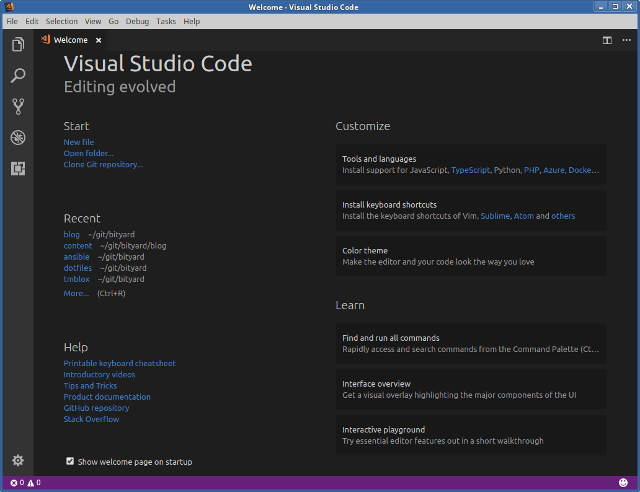Image resolution: width=640 pixels, height=492 pixels.
Task: Open the Tasks menu
Action: tap(165, 21)
